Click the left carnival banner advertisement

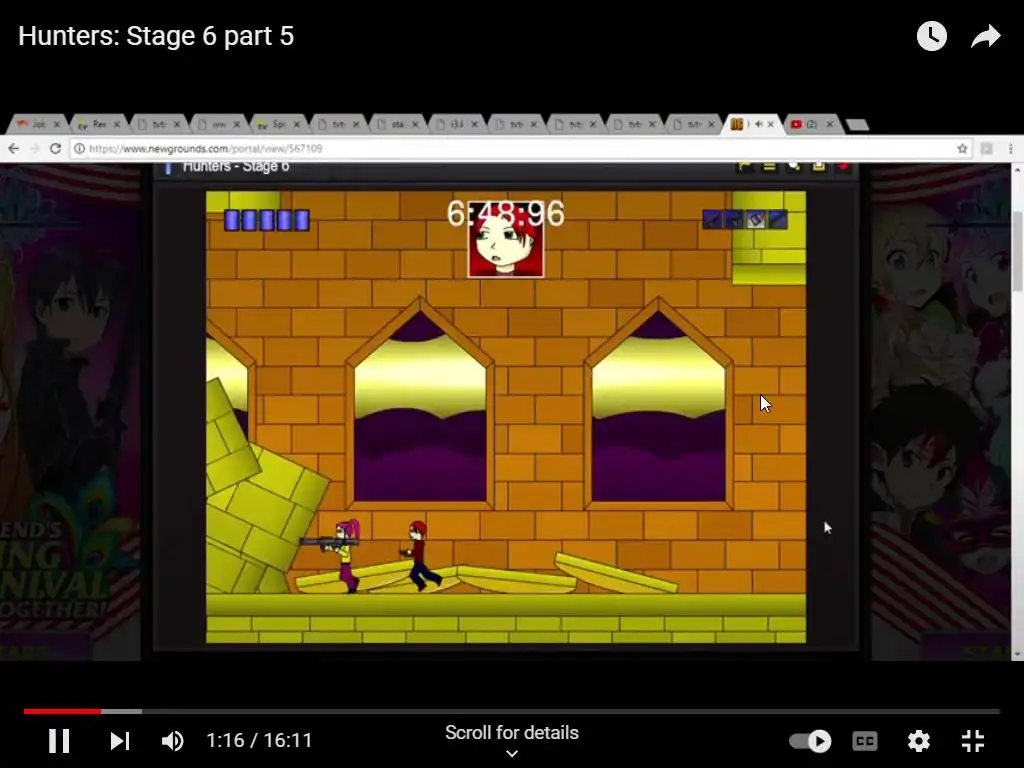[x=70, y=411]
